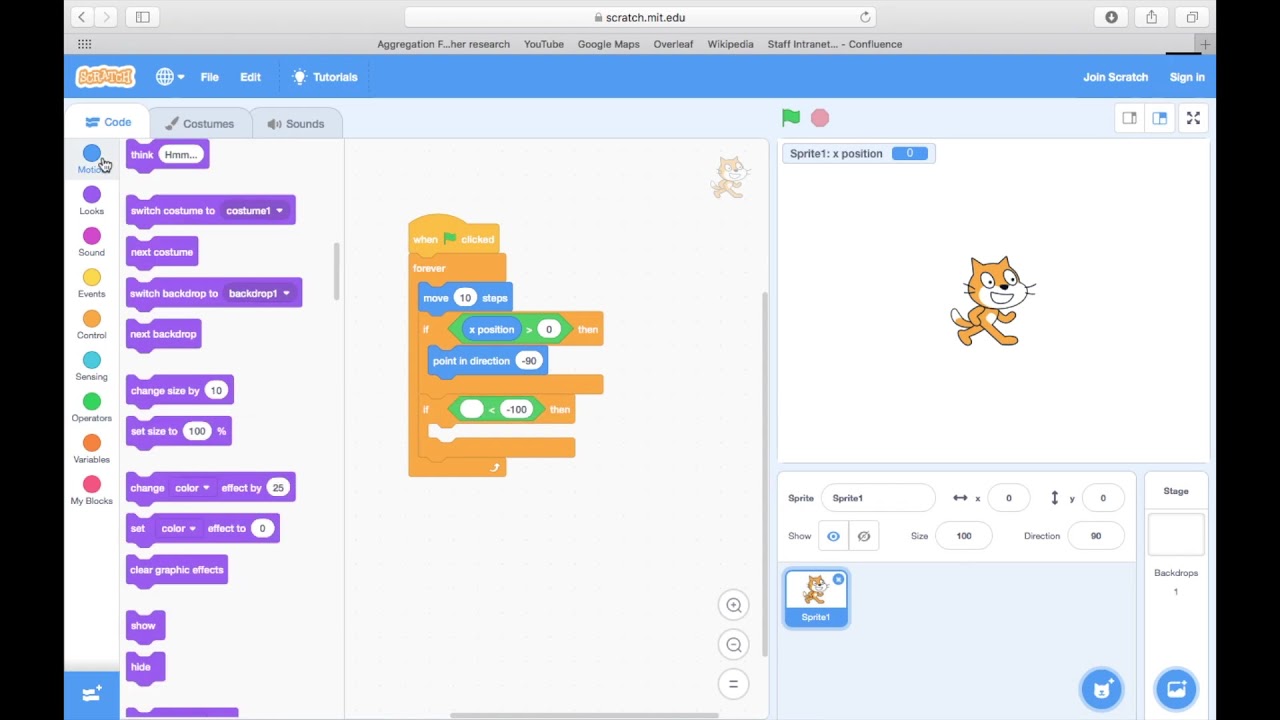Select the Sensing block category
This screenshot has height=720, width=1280.
[91, 367]
